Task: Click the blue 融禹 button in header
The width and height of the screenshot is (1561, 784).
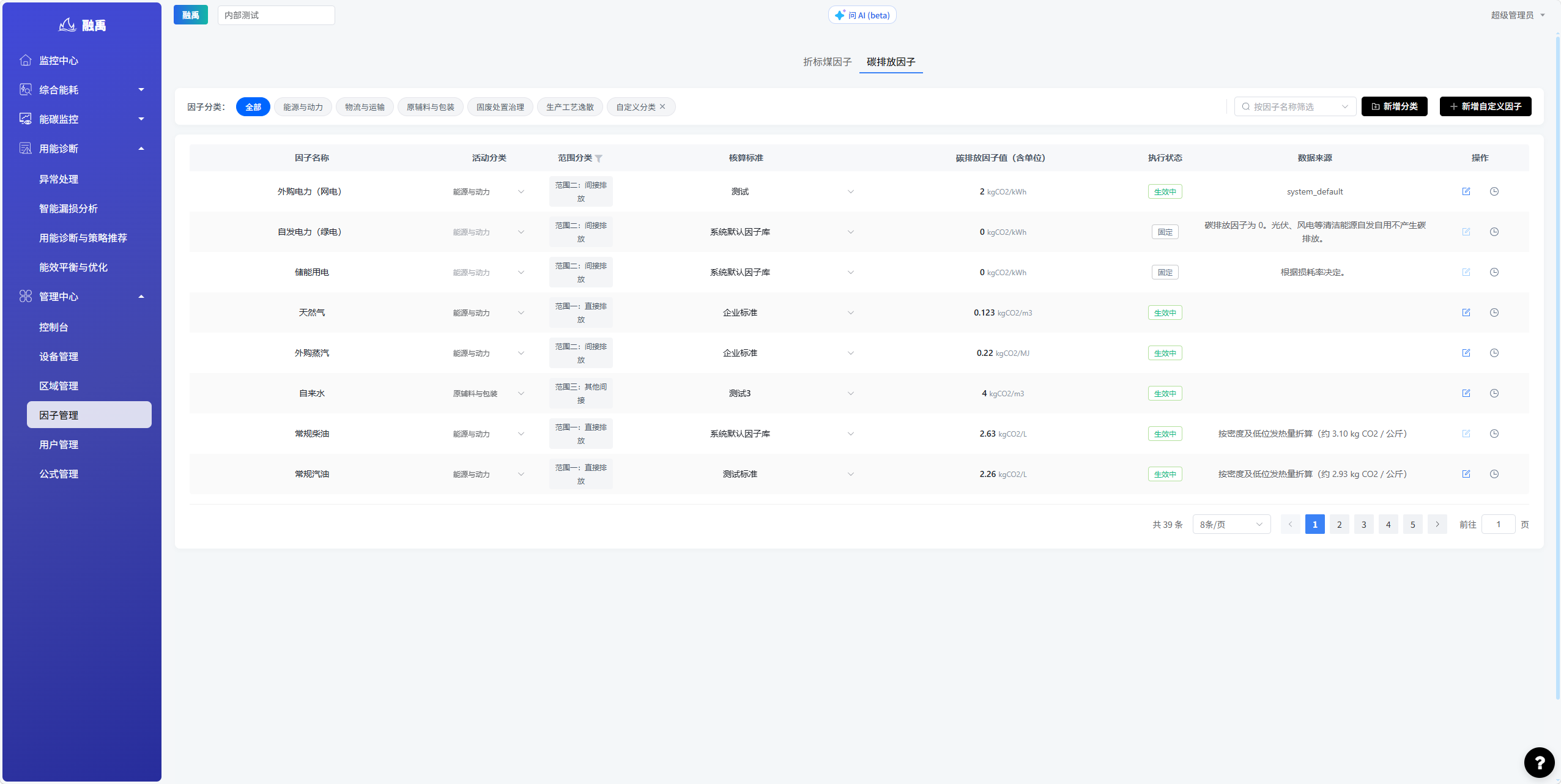Action: pyautogui.click(x=191, y=15)
